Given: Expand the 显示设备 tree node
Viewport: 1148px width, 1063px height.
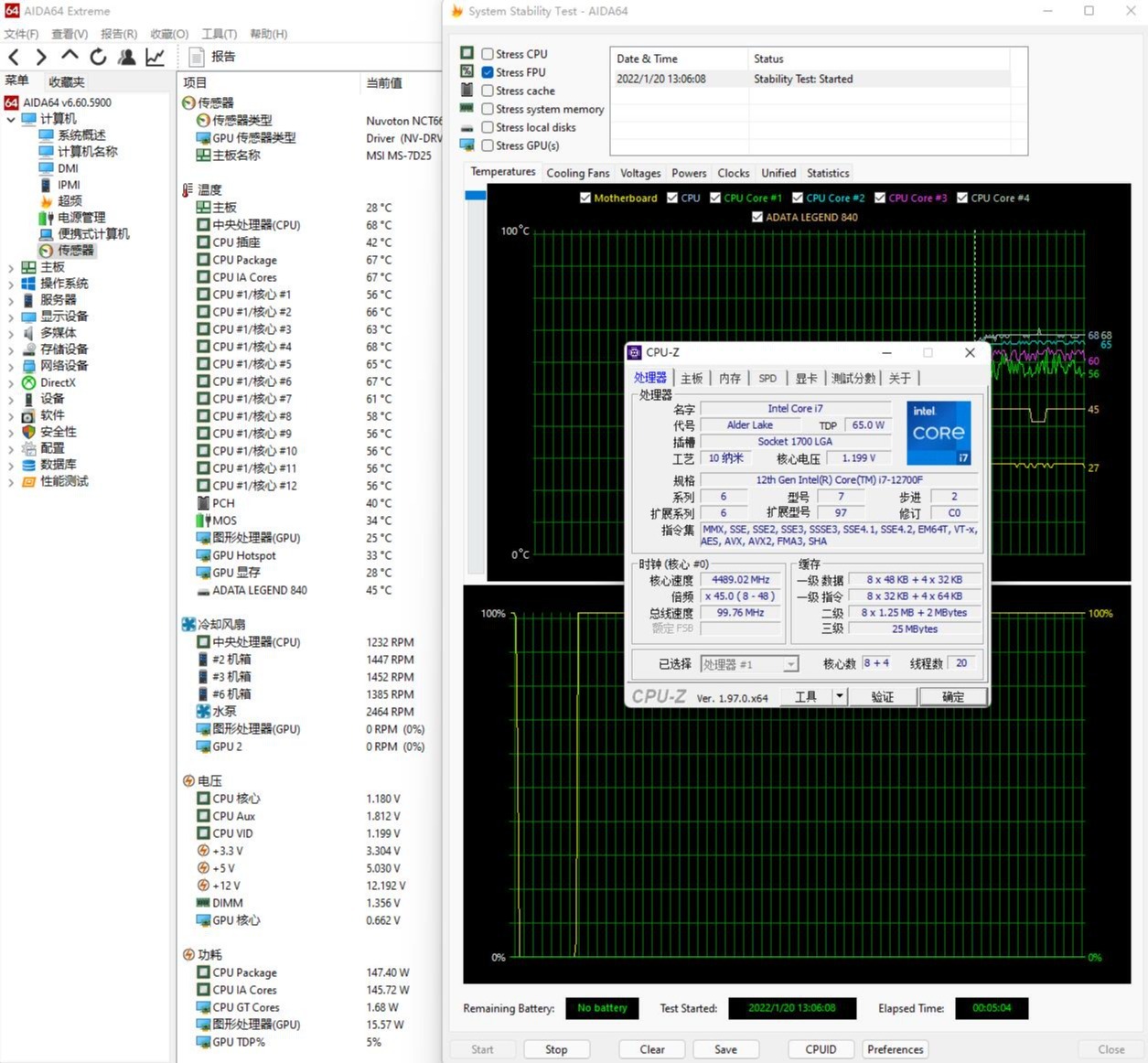Looking at the screenshot, I should [11, 317].
